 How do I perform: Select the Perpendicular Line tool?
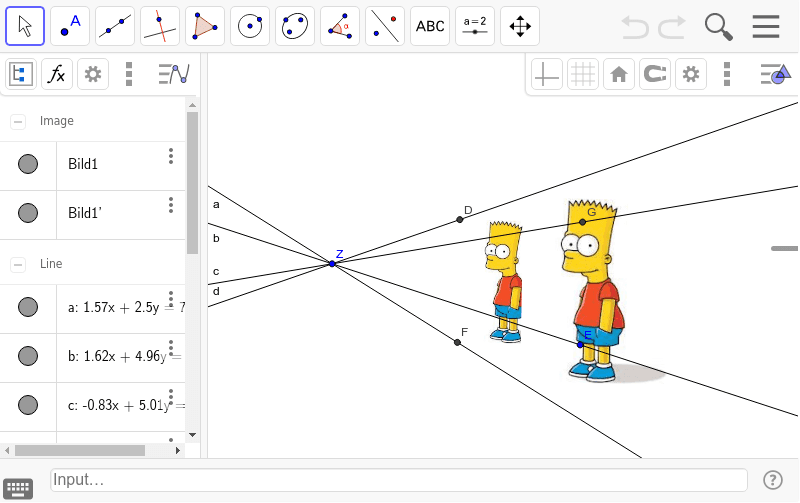click(x=160, y=26)
